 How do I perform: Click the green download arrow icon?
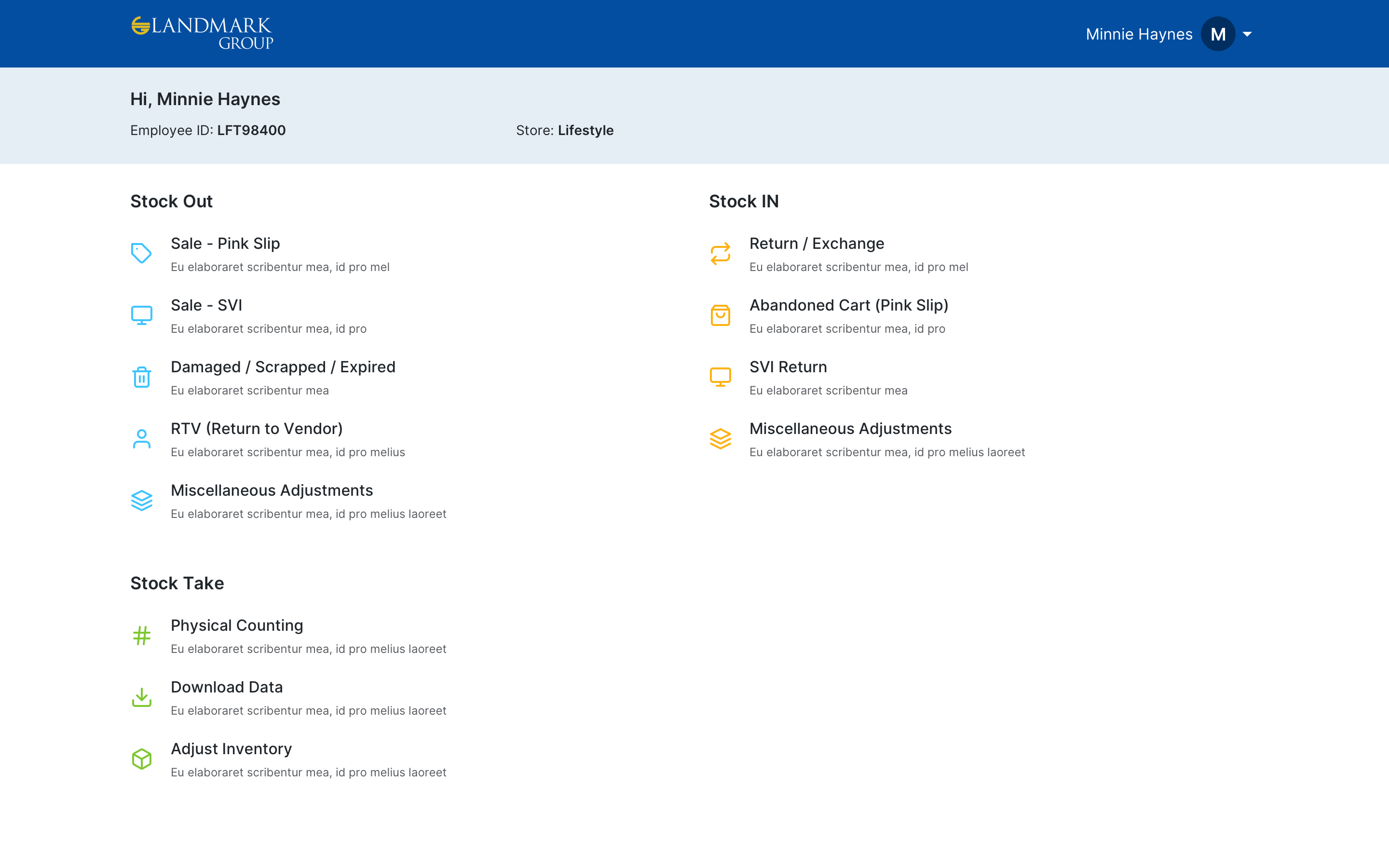tap(141, 697)
